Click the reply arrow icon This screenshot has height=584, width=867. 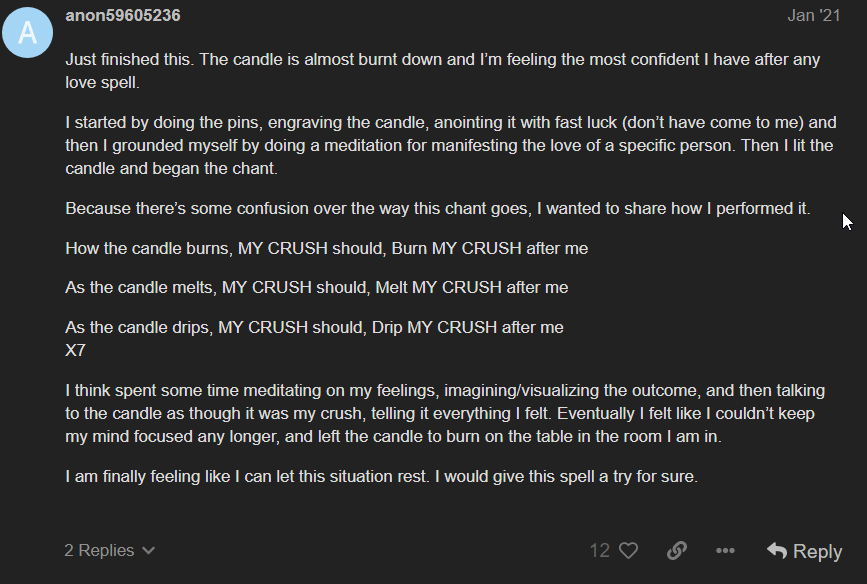click(x=777, y=550)
